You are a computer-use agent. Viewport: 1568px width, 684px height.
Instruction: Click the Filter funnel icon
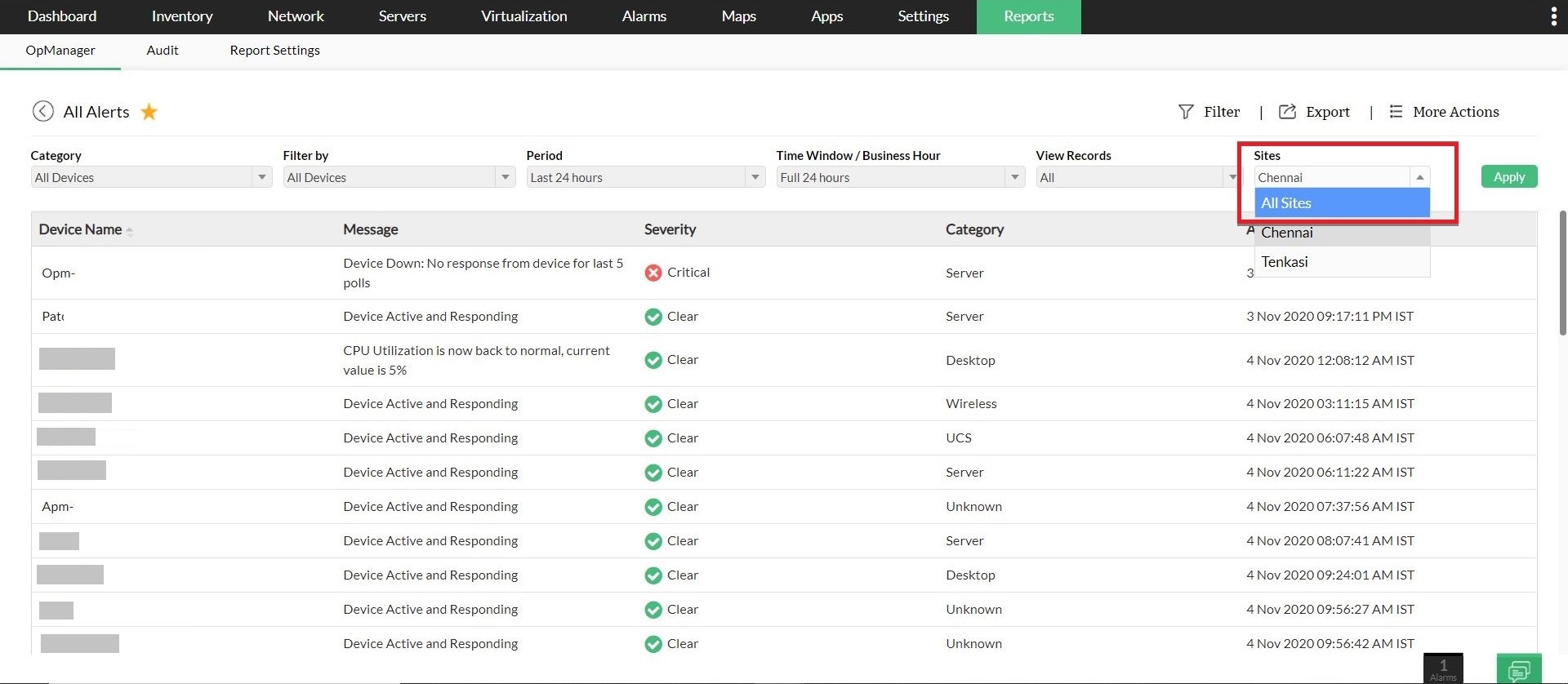[x=1186, y=112]
